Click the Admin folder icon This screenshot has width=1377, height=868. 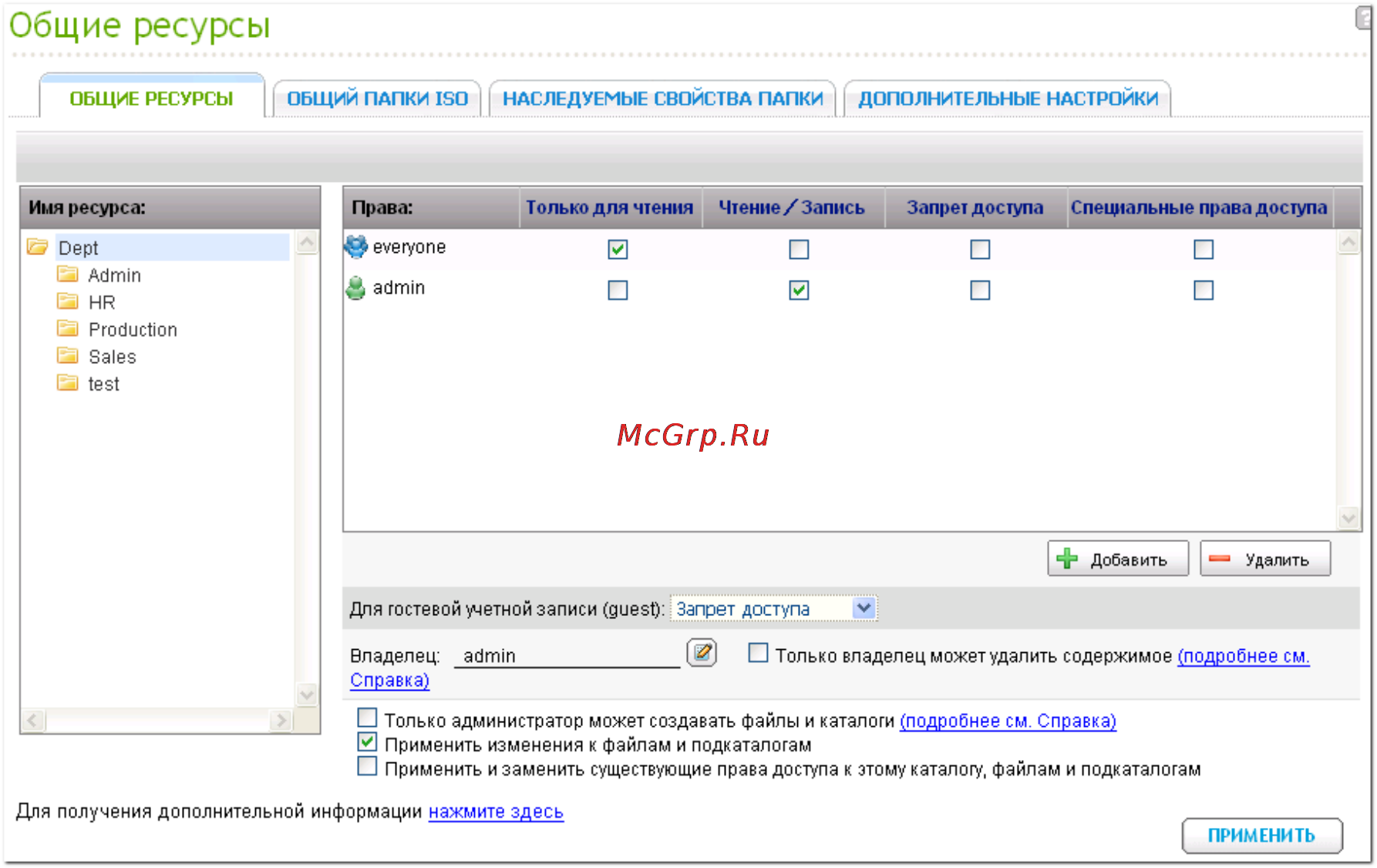pyautogui.click(x=68, y=274)
